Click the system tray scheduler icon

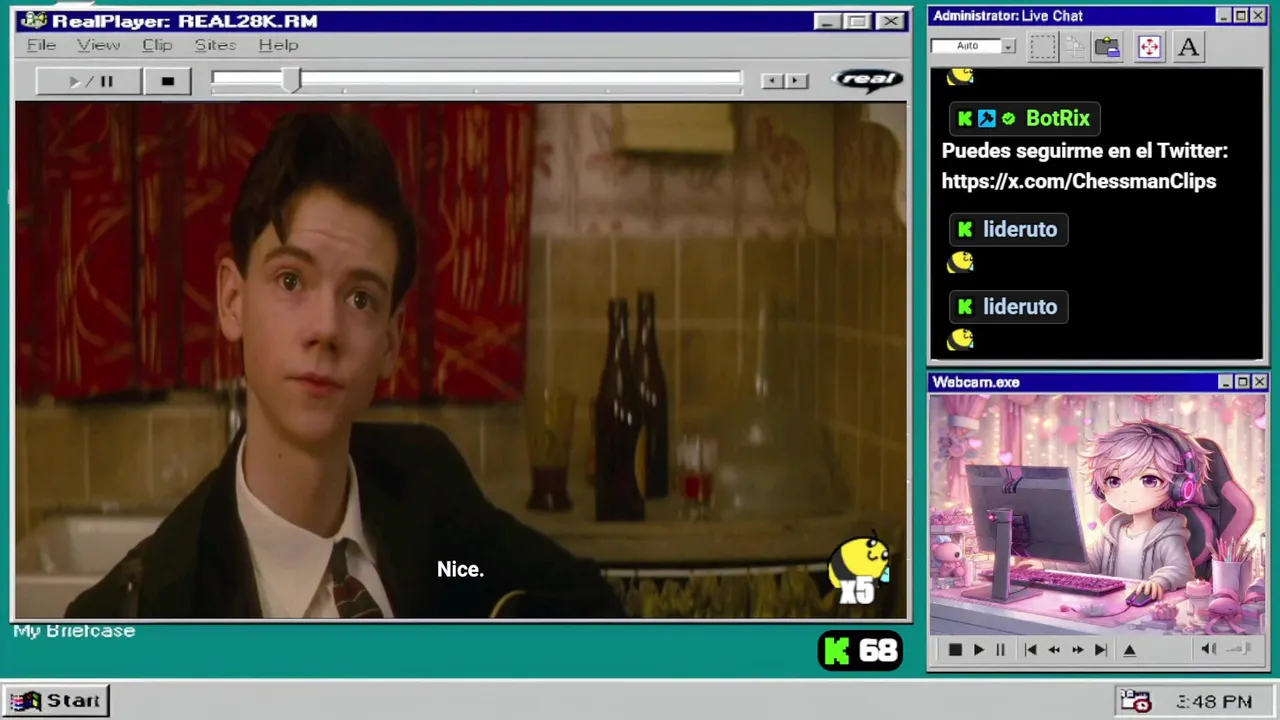pos(1136,701)
